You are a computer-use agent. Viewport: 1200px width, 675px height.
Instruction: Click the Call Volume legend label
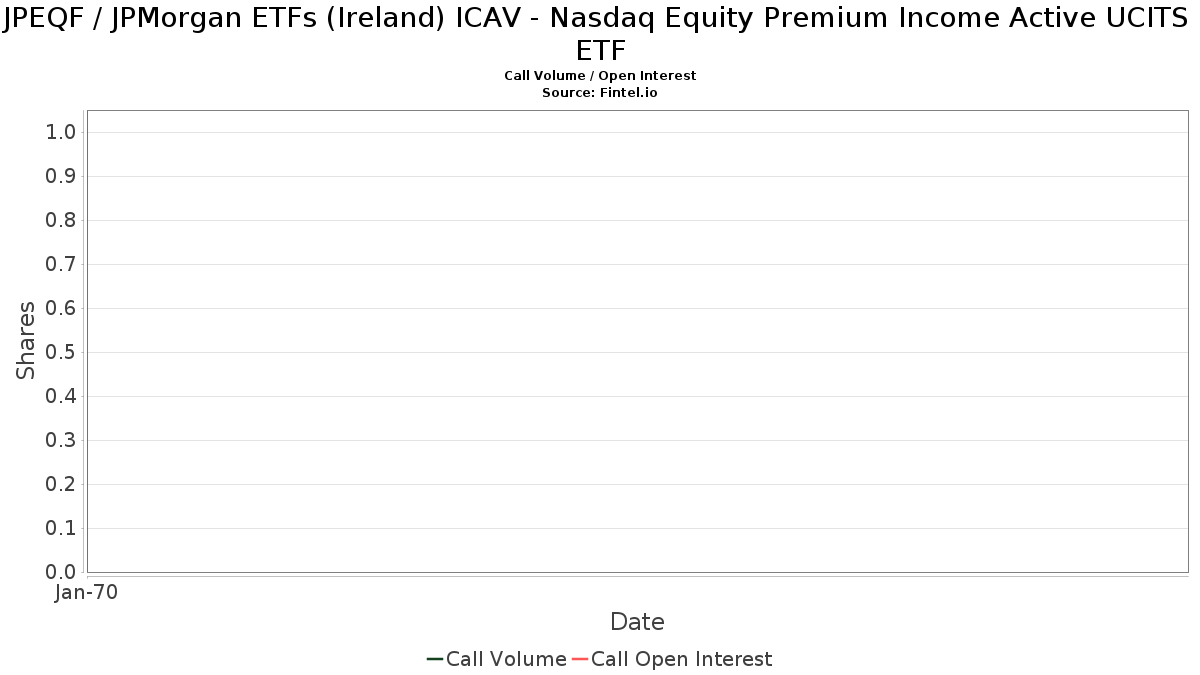[x=506, y=659]
